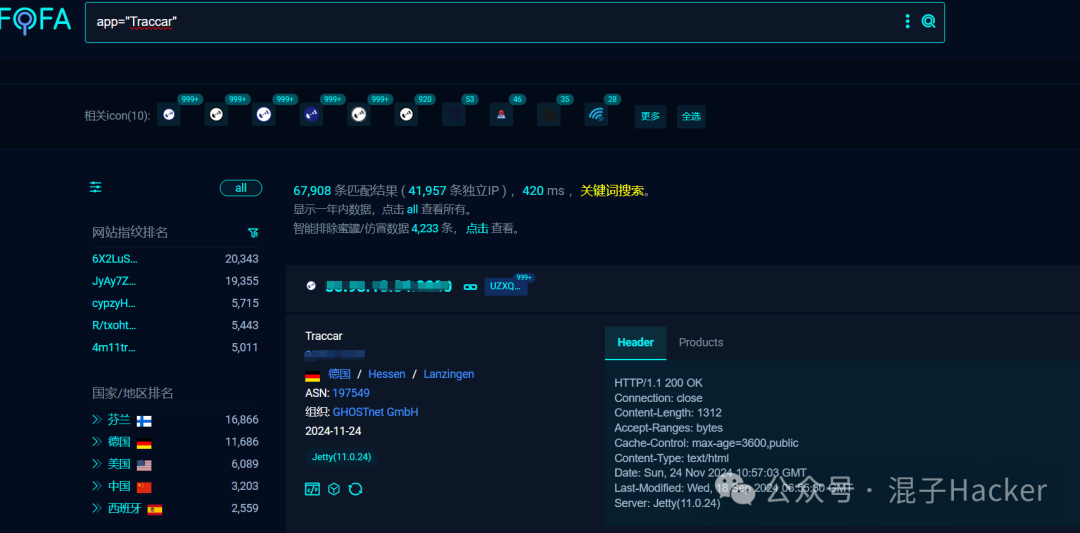
Task: Expand the 德国 country row chevron
Action: point(96,442)
